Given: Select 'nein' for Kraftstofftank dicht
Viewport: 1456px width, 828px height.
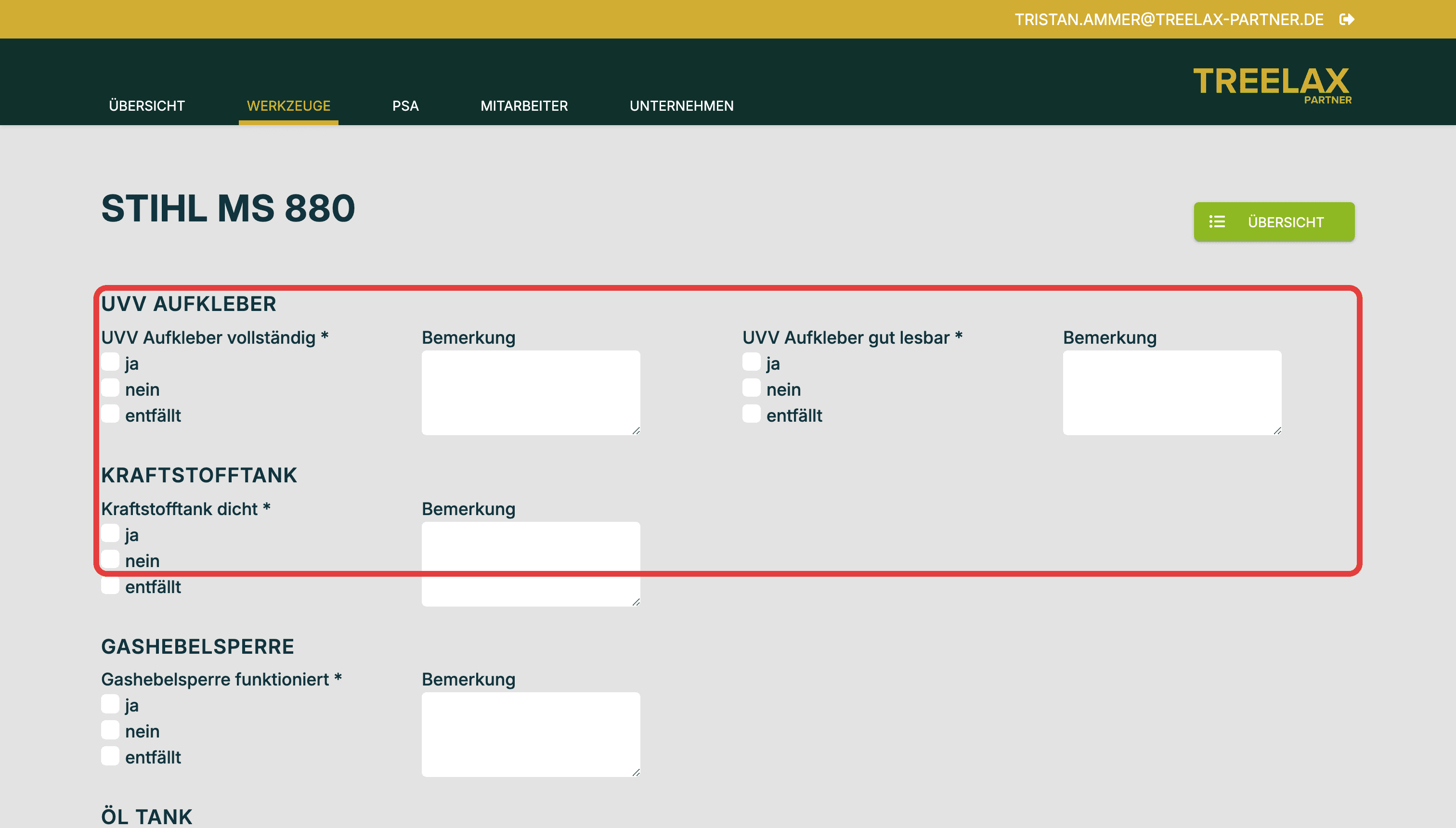Looking at the screenshot, I should pyautogui.click(x=110, y=559).
